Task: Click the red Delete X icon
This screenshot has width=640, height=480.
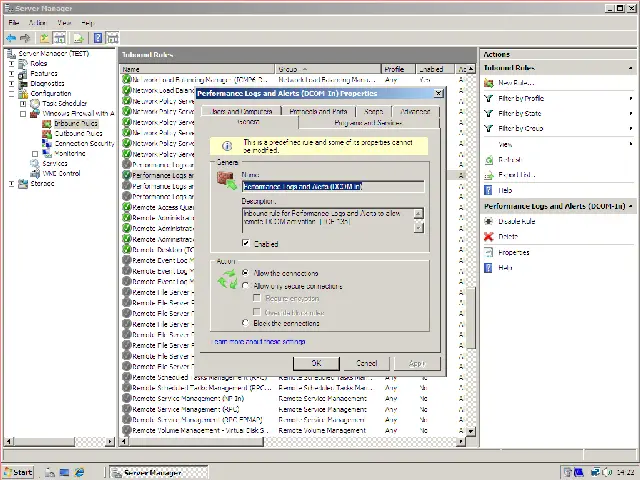Action: click(x=489, y=237)
